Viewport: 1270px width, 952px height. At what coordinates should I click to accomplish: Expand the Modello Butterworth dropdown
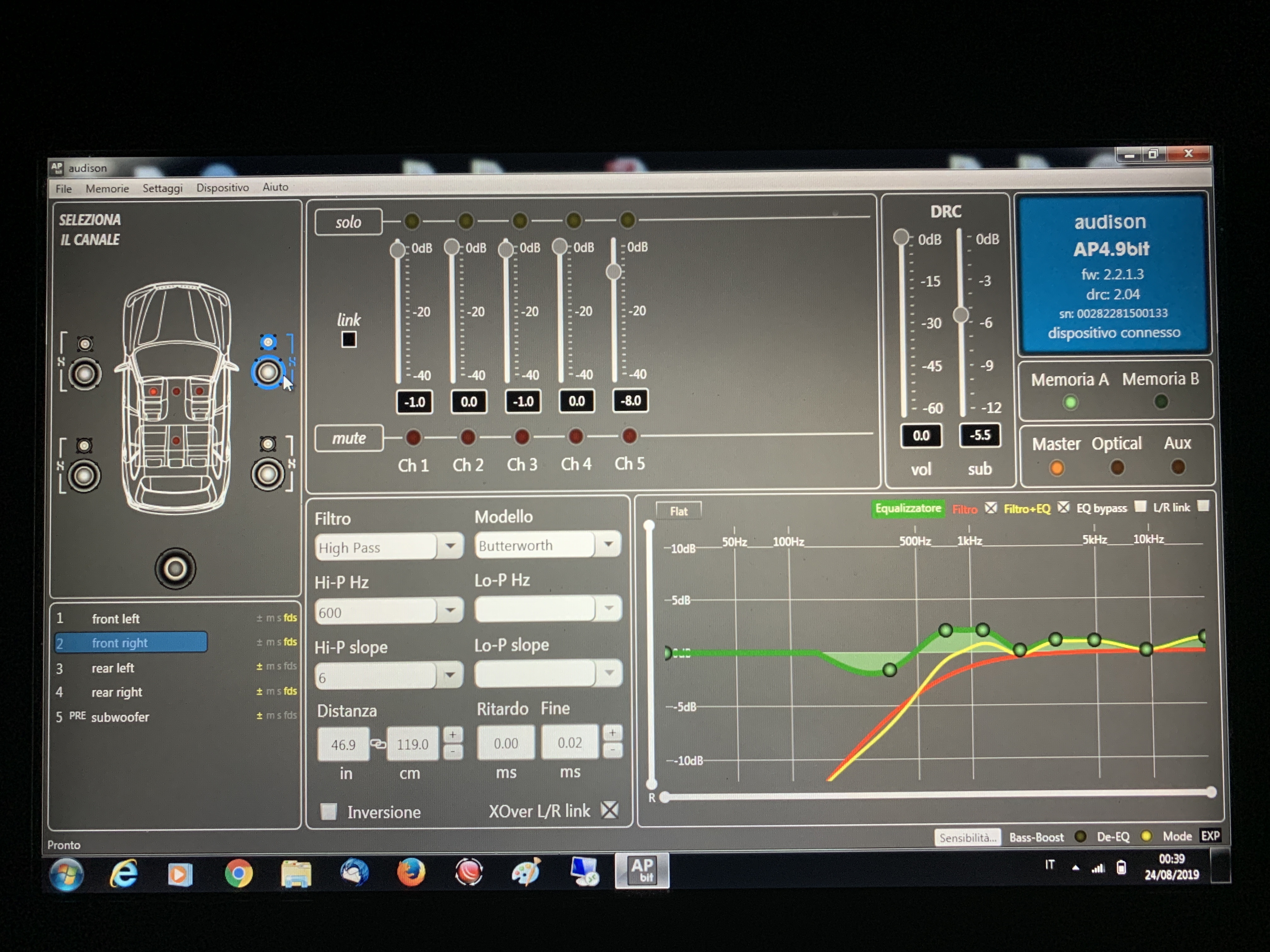pos(548,545)
